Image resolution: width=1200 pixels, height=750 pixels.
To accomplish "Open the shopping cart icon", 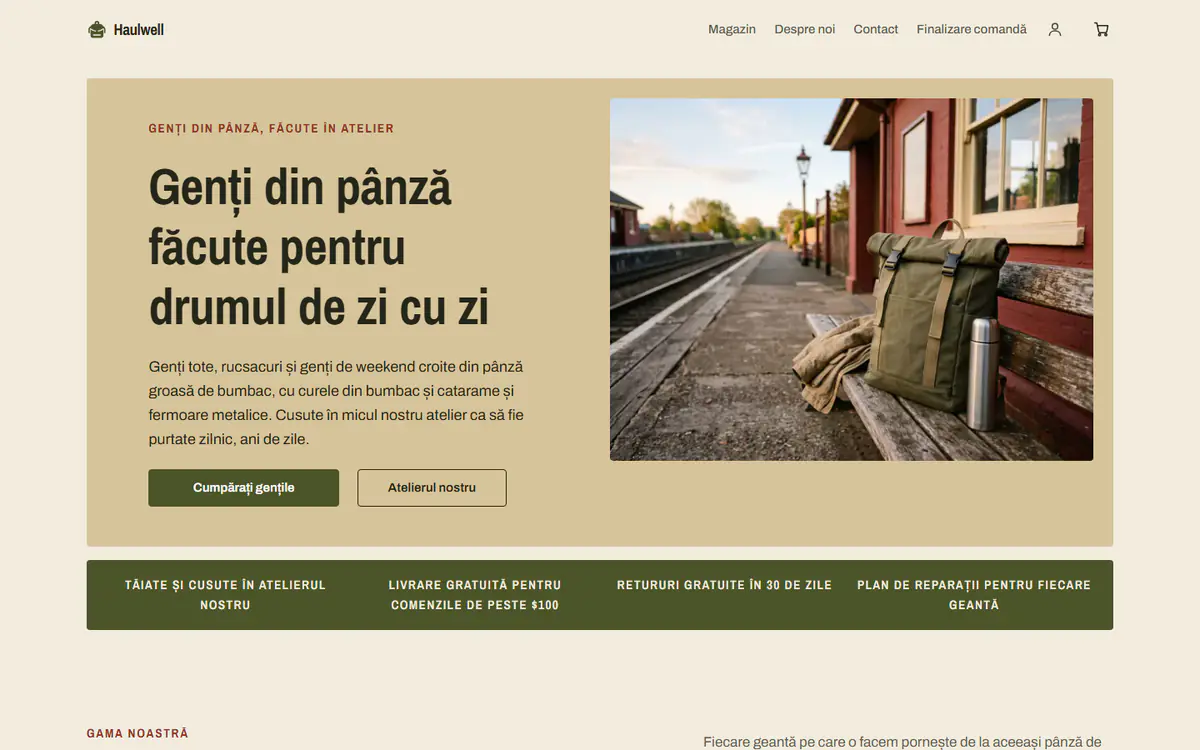I will point(1101,30).
